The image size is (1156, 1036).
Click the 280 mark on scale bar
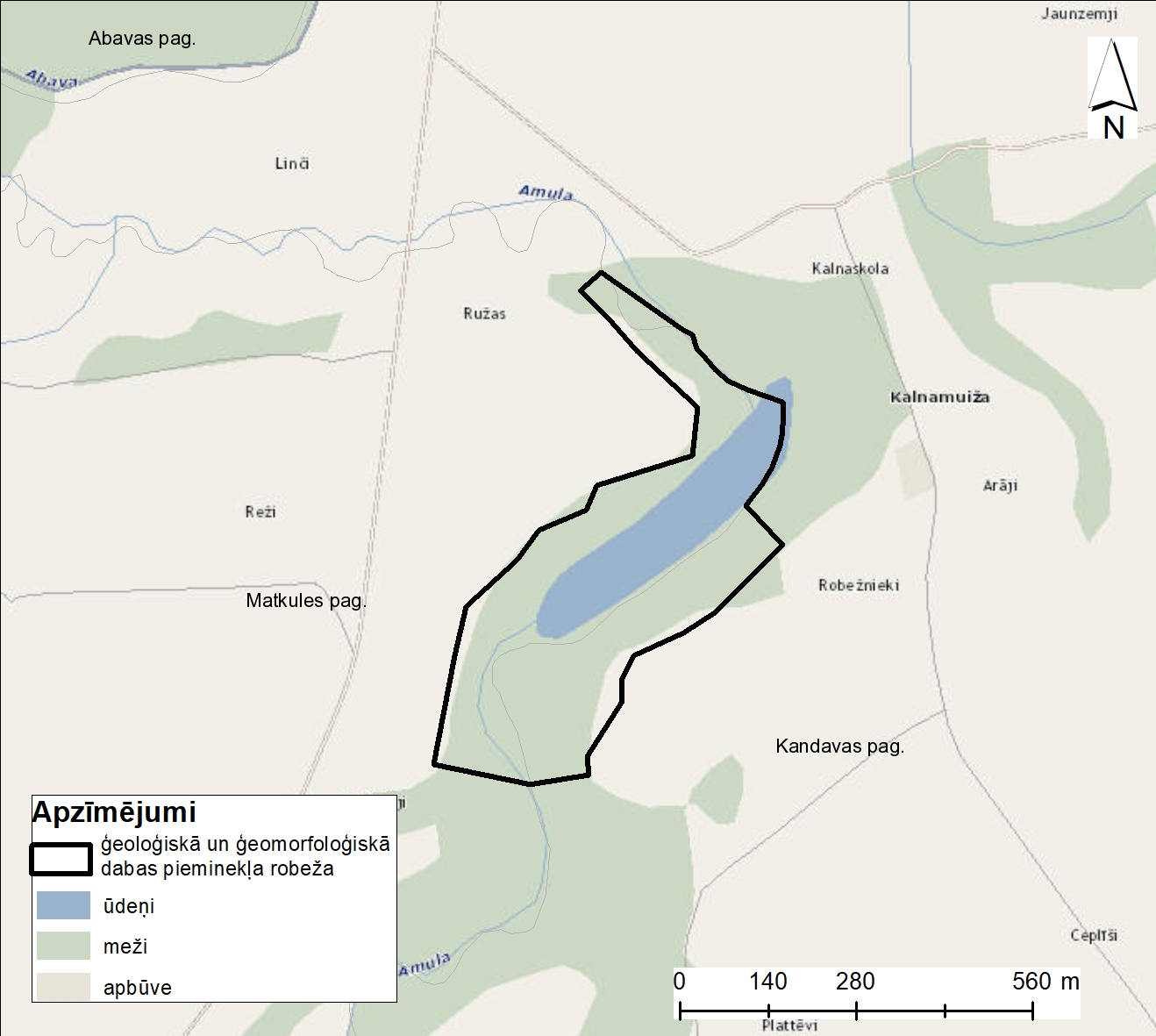point(855,982)
